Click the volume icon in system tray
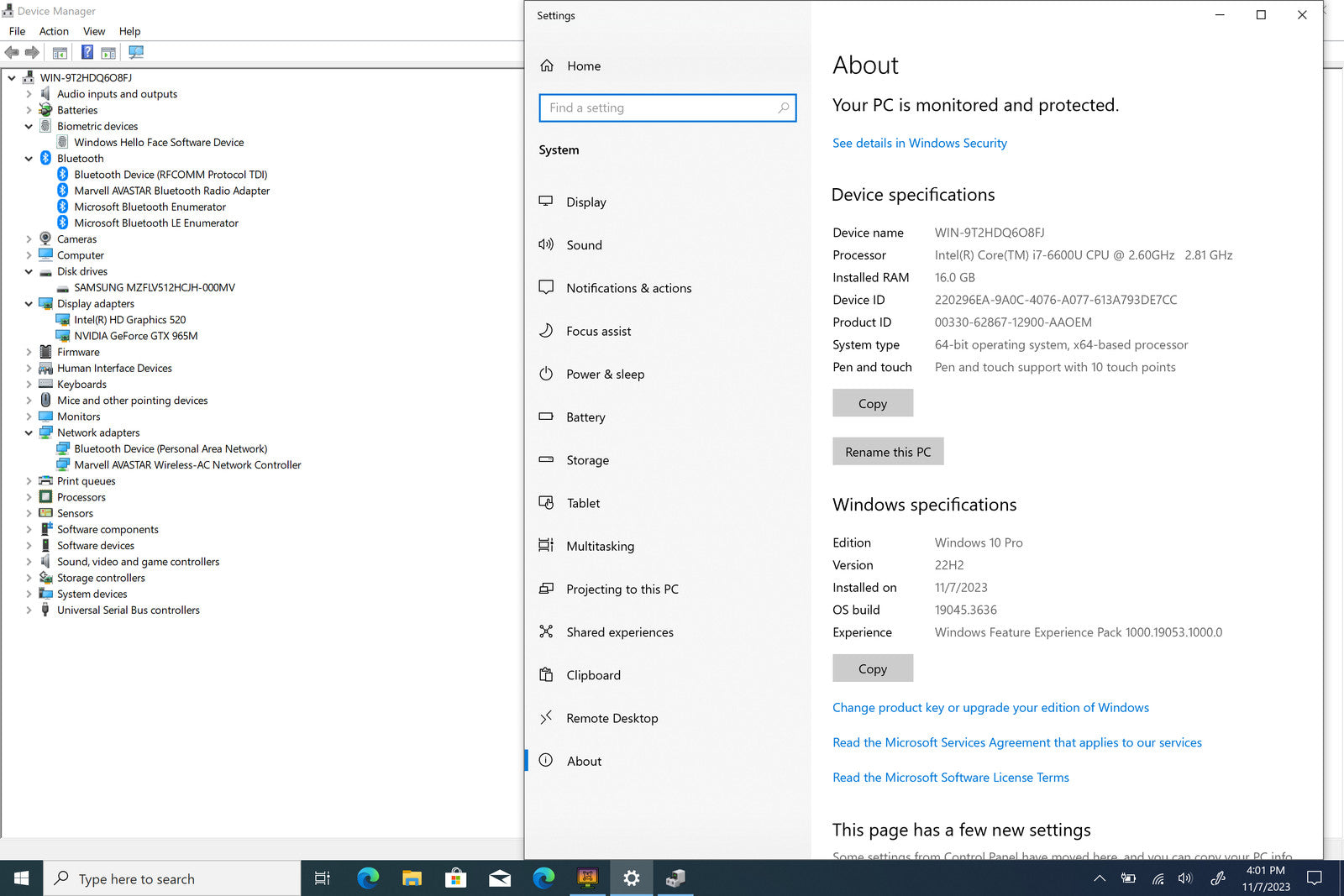 coord(1185,878)
